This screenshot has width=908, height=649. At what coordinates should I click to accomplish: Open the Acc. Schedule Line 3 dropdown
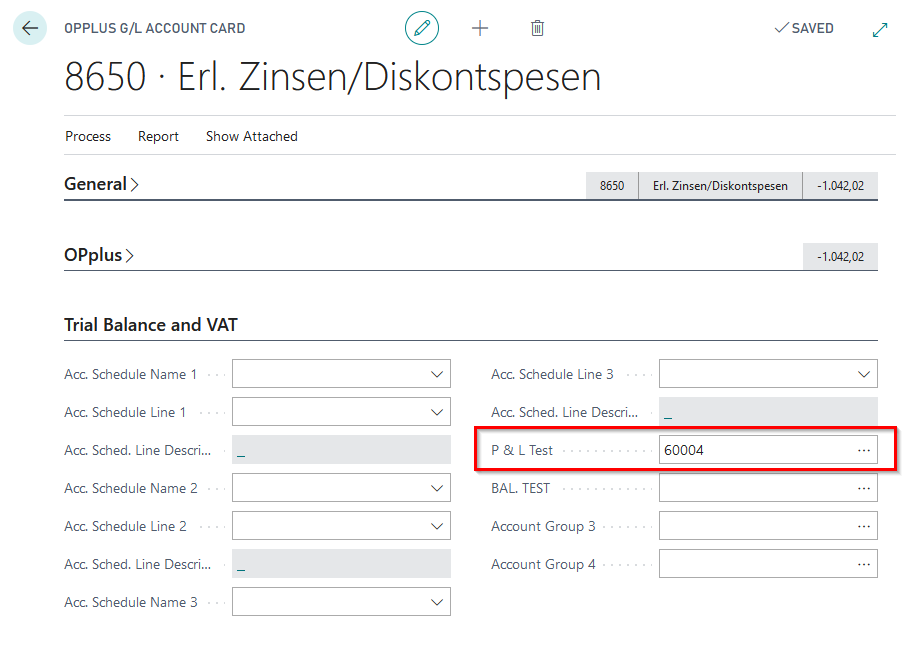click(x=864, y=375)
